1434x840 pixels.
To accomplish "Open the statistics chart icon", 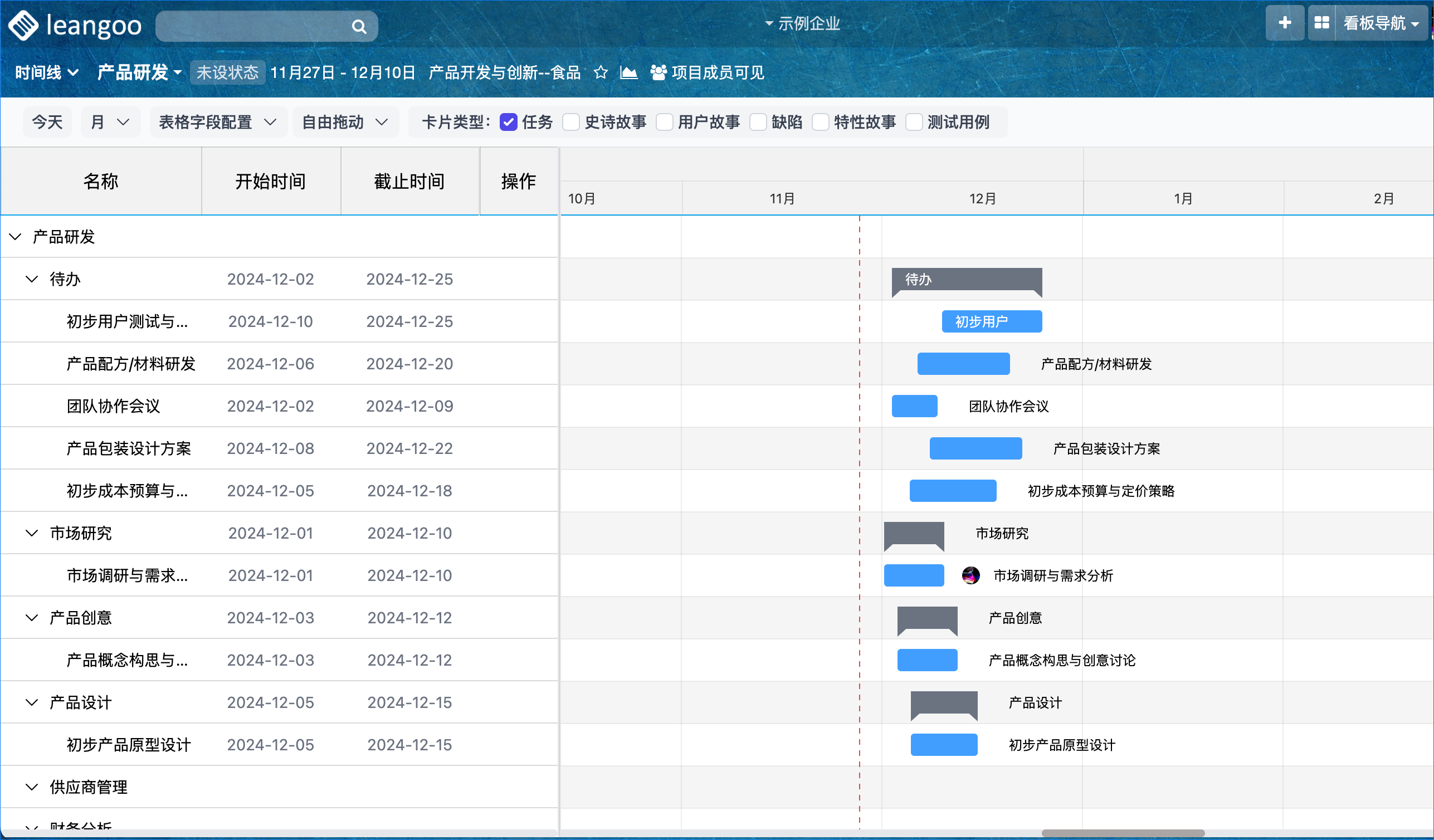I will (628, 72).
